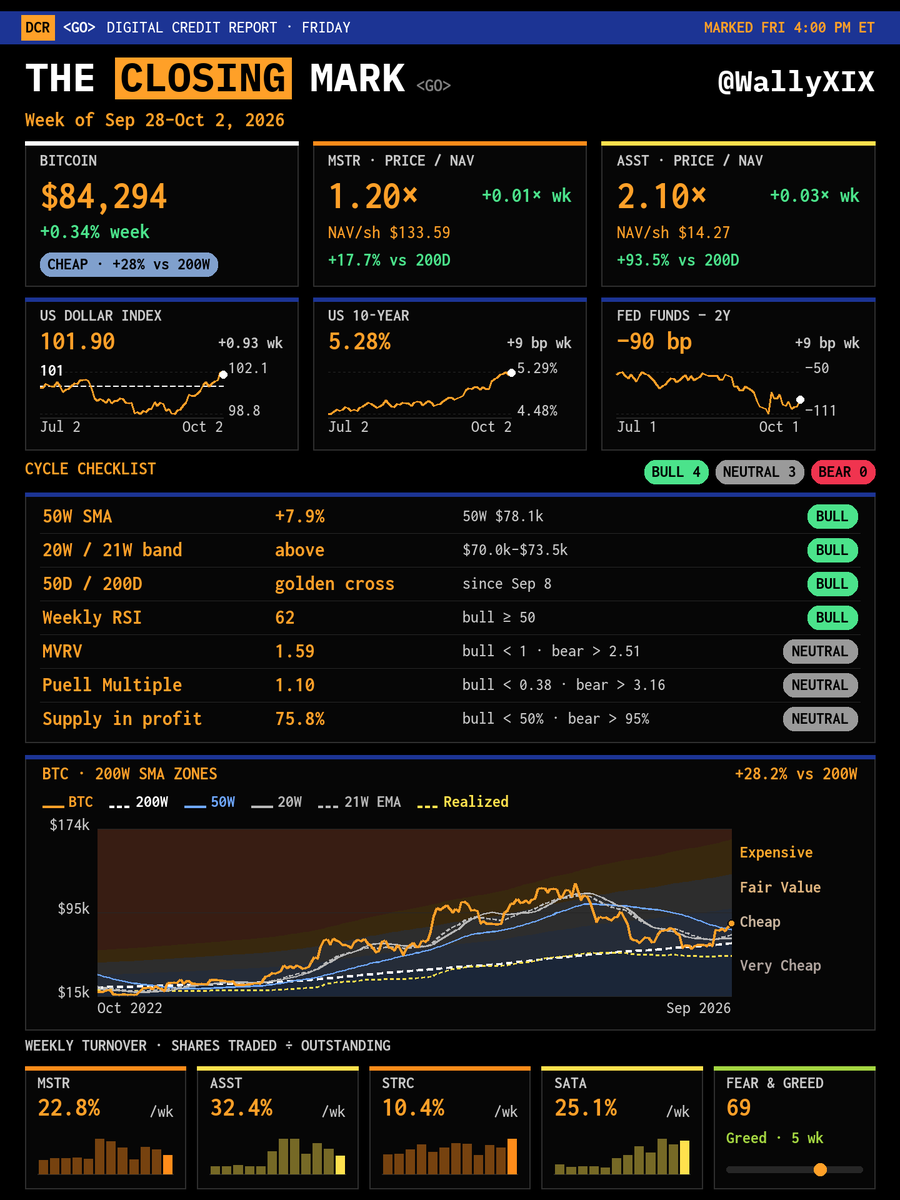The height and width of the screenshot is (1200, 900).
Task: Click the US Dollar Index value 101.90
Action: [77, 342]
